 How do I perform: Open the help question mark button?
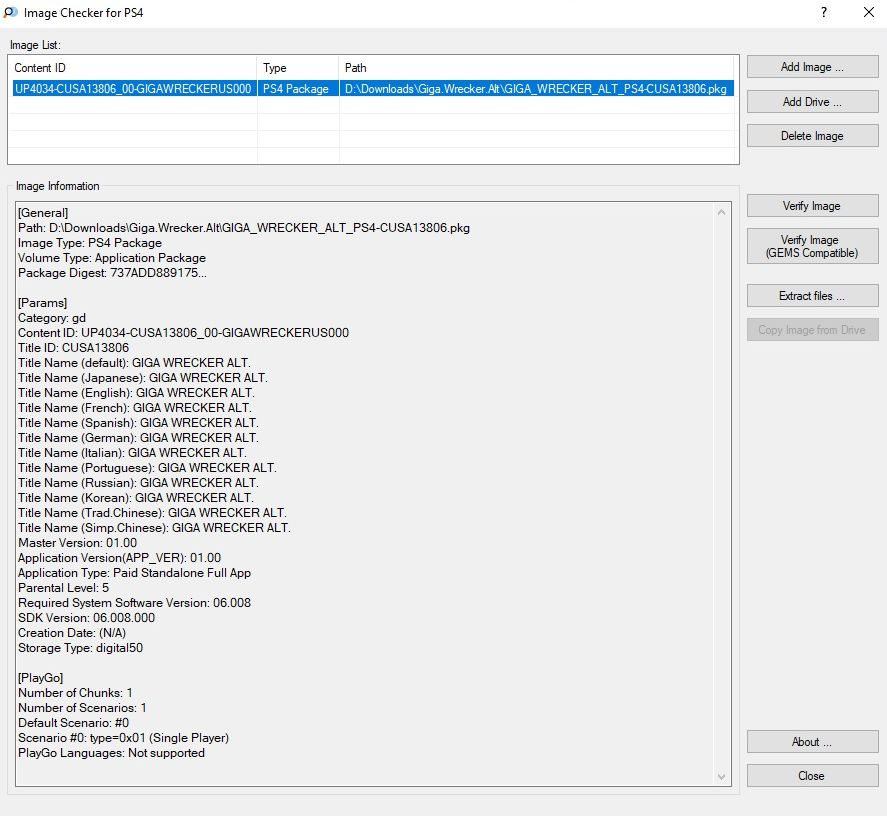pos(824,12)
